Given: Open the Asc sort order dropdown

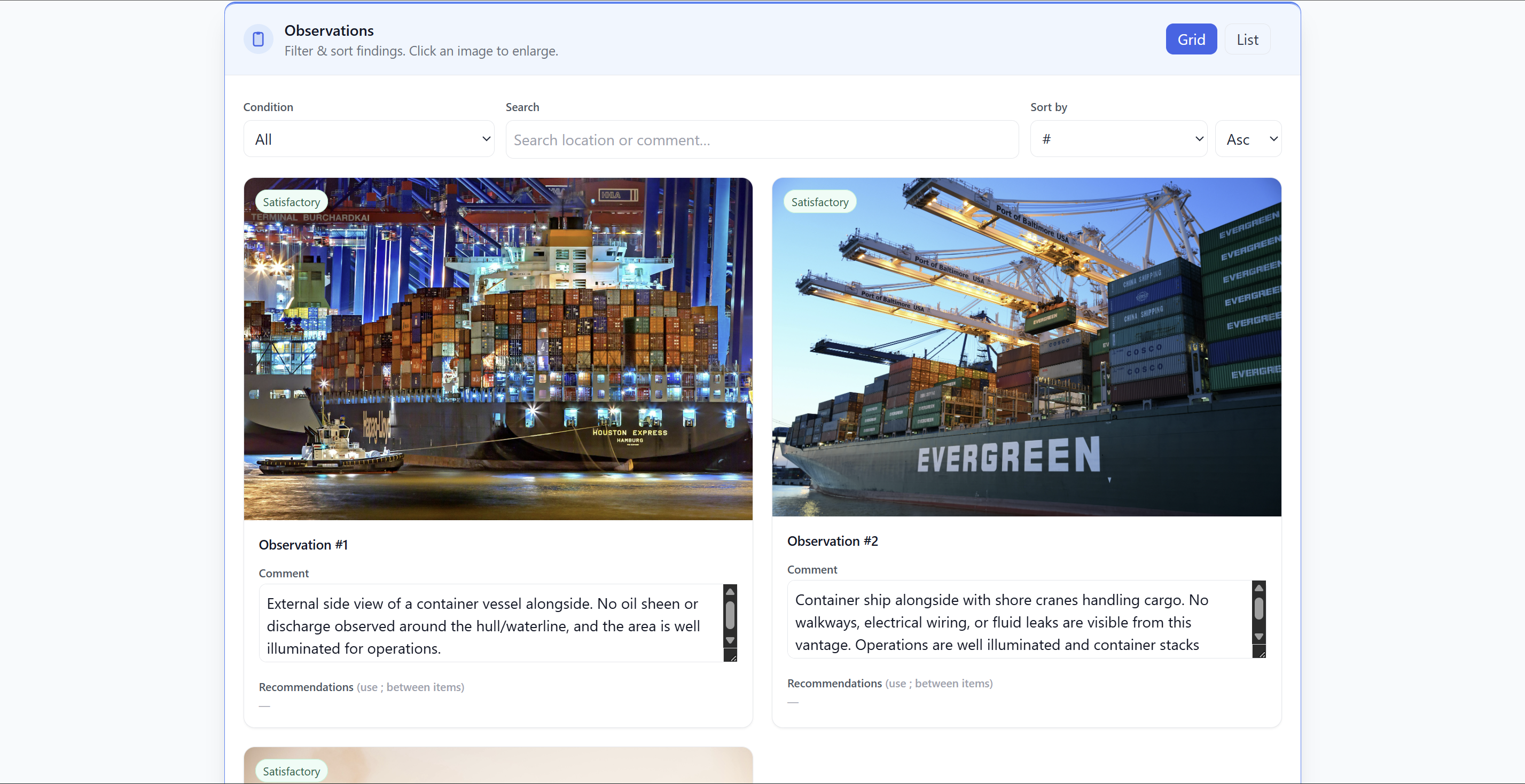Looking at the screenshot, I should (x=1248, y=139).
